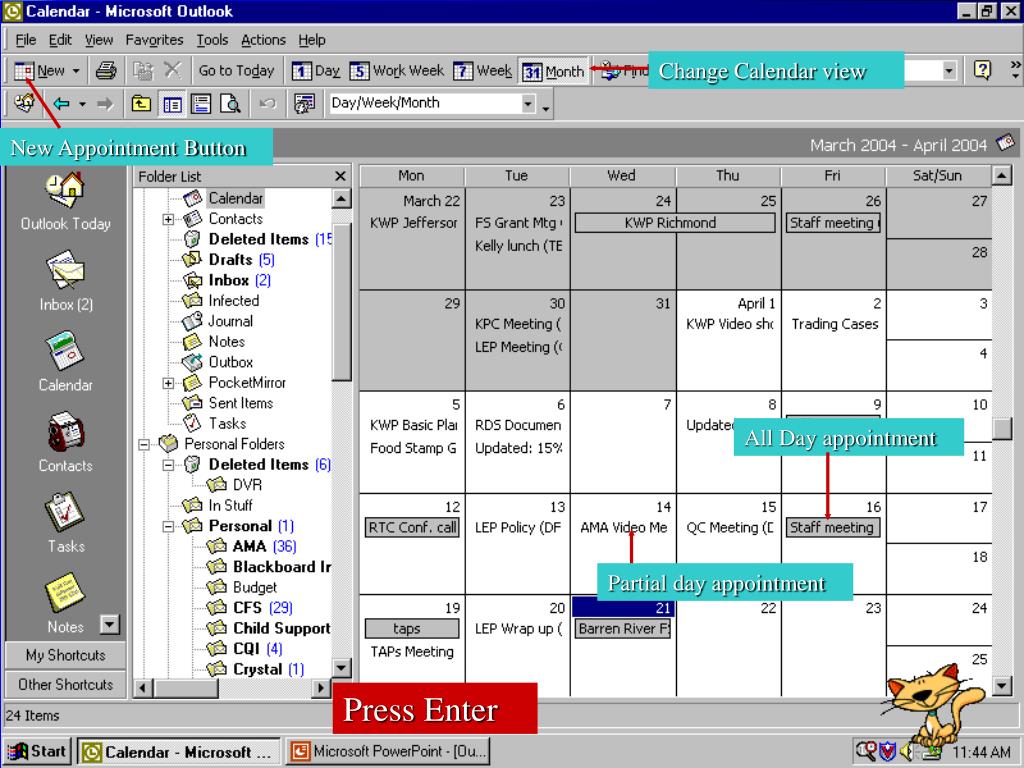Open the Actions menu
The width and height of the screenshot is (1024, 768).
[x=263, y=40]
